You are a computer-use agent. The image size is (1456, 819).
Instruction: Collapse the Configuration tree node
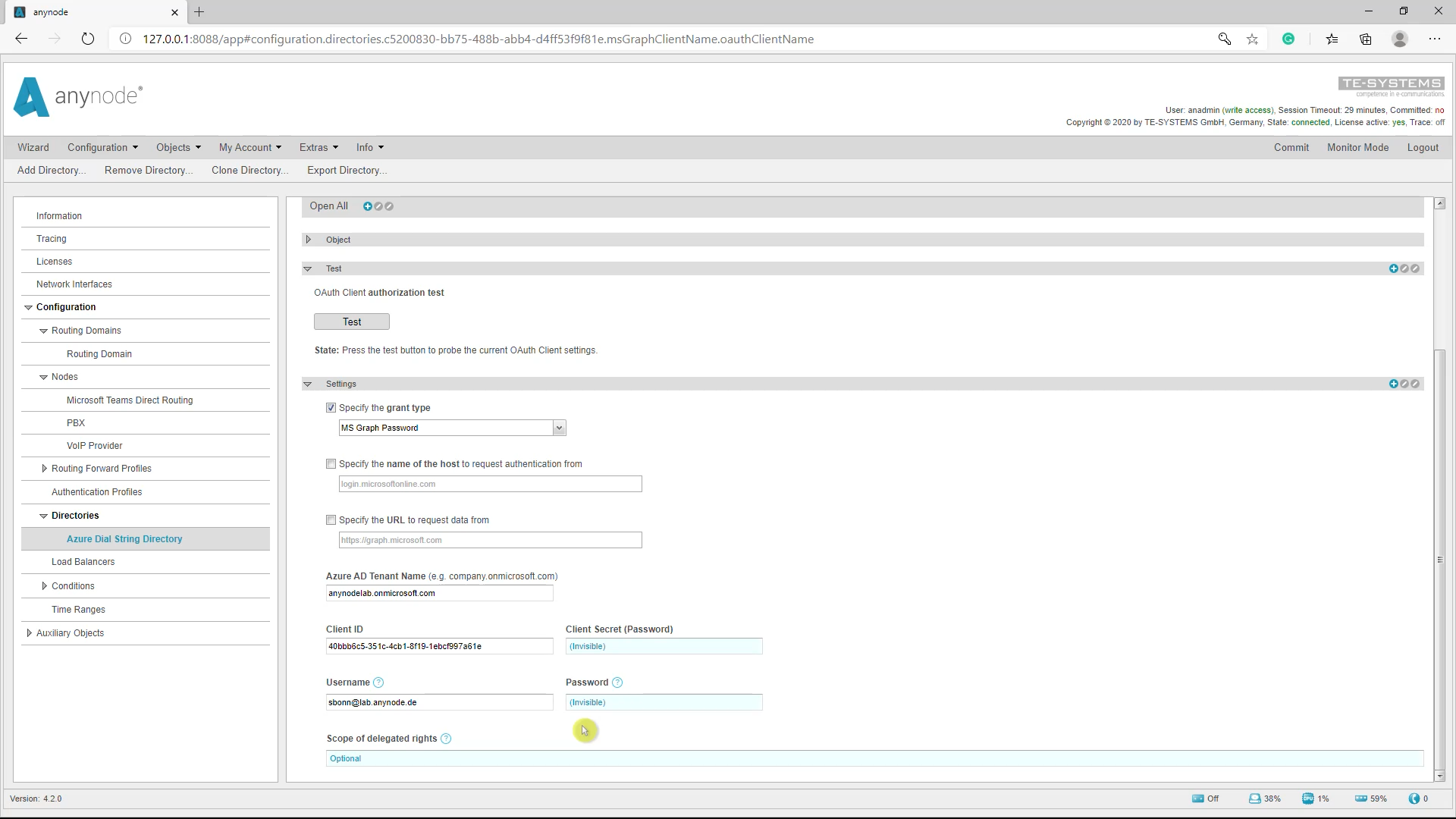coord(29,307)
